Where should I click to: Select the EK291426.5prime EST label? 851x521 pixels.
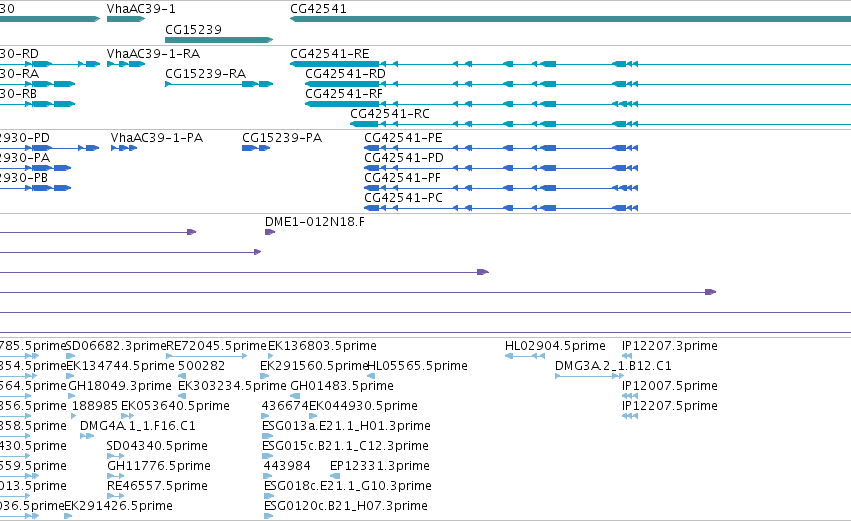[x=118, y=506]
